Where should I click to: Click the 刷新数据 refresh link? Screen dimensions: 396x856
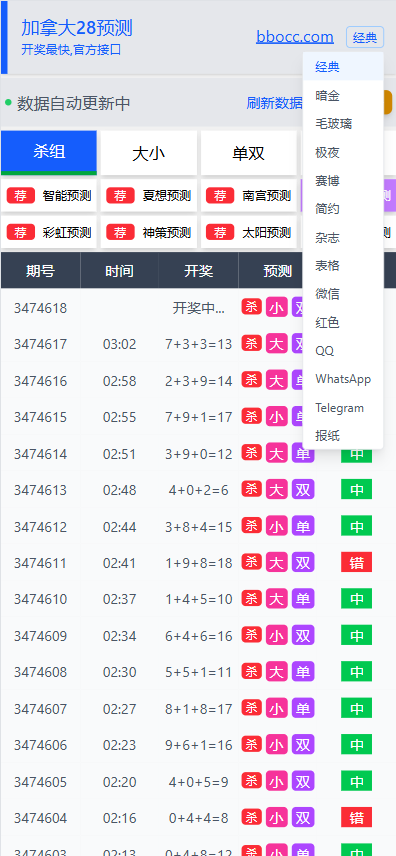(x=275, y=103)
